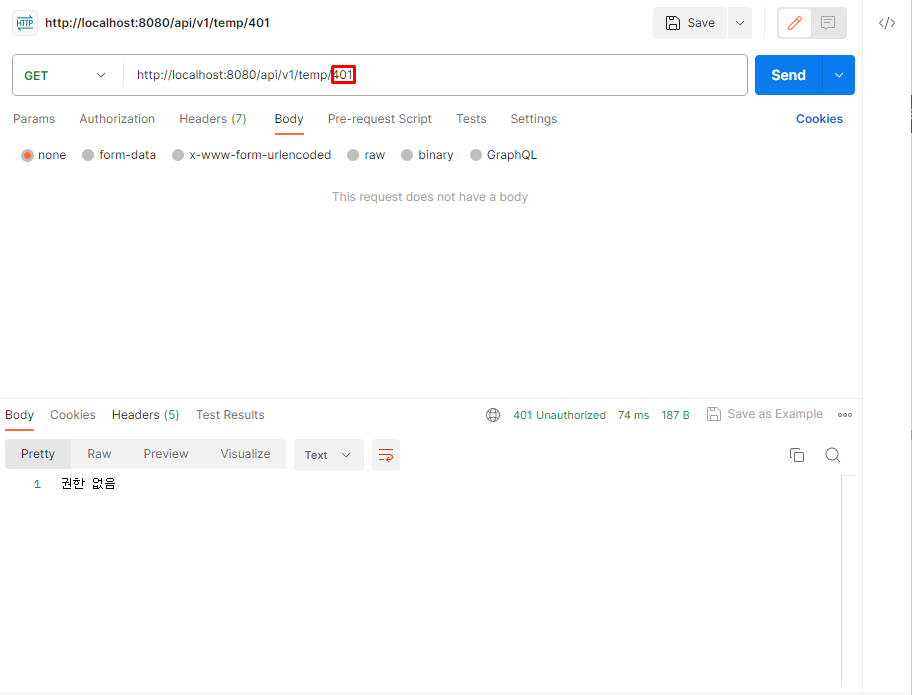912x695 pixels.
Task: Click line number 1 in response
Action: 37,484
